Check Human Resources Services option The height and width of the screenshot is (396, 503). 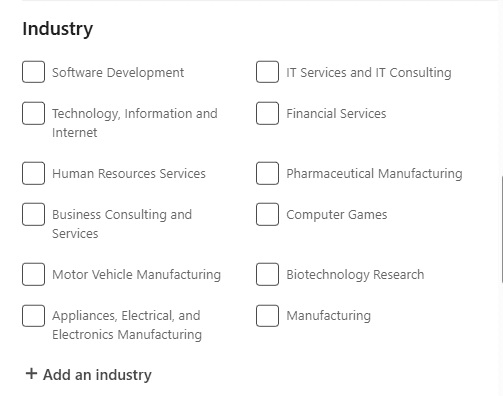tap(33, 173)
